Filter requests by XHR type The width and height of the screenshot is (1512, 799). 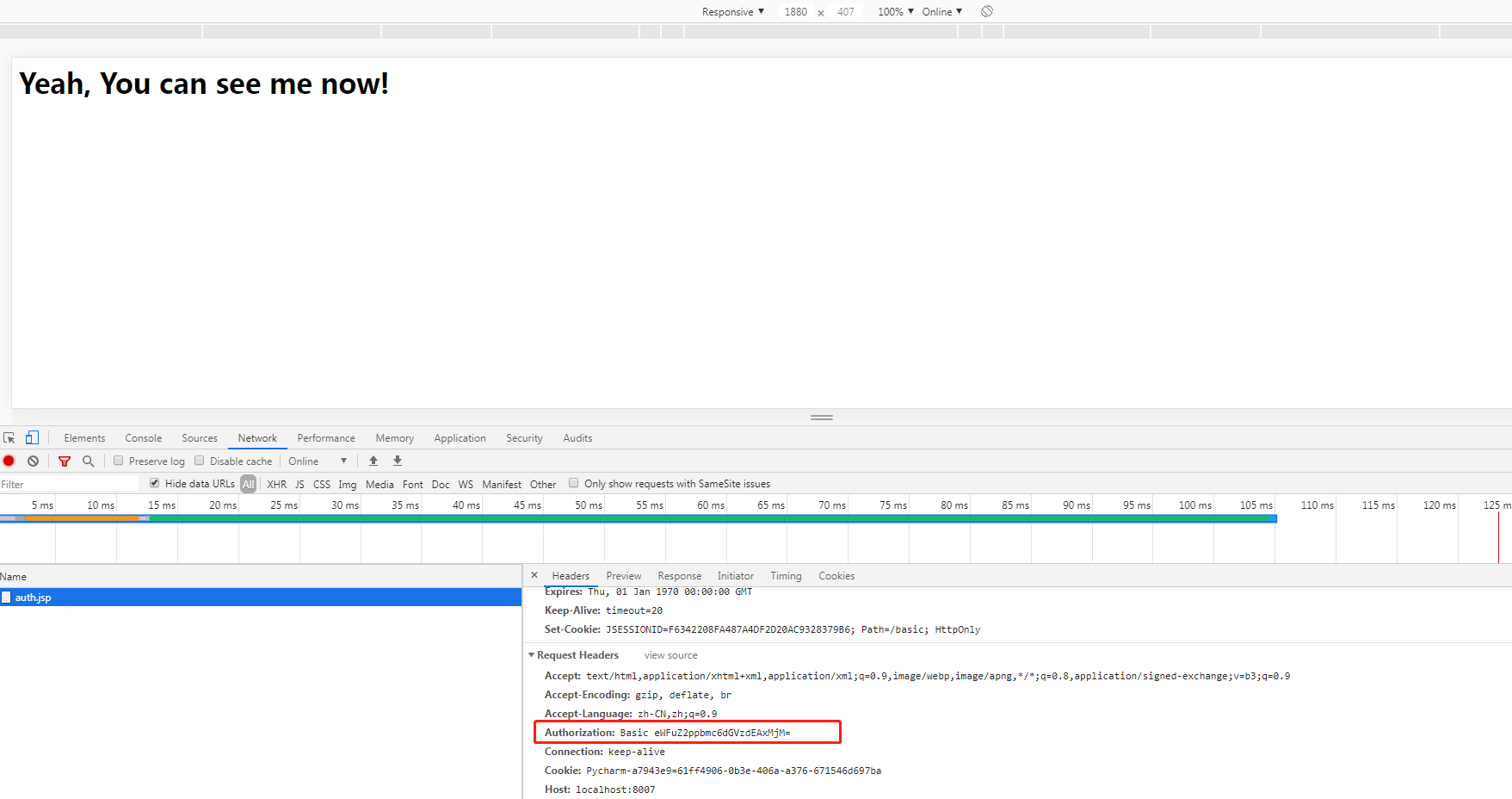click(x=277, y=484)
